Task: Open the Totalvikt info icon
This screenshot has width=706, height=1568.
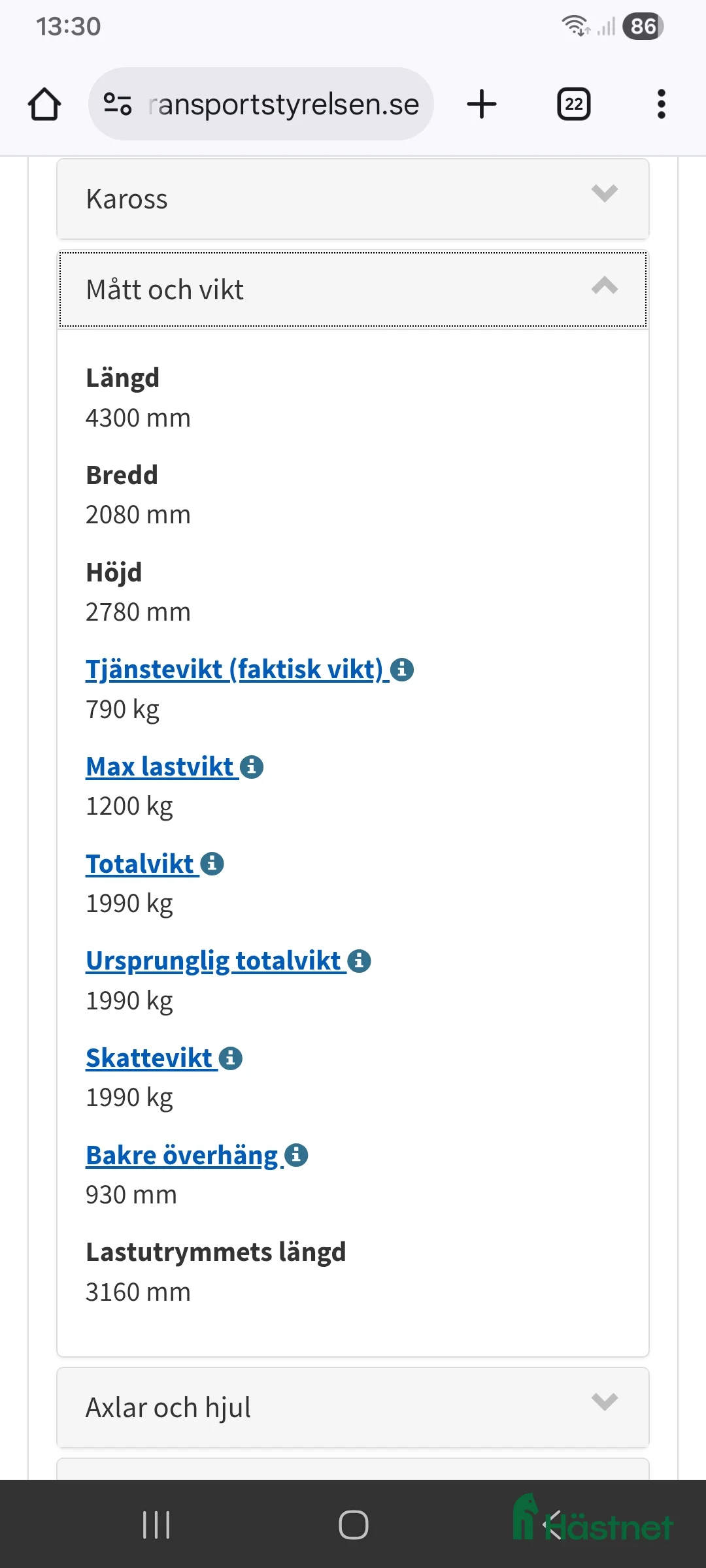Action: click(211, 863)
